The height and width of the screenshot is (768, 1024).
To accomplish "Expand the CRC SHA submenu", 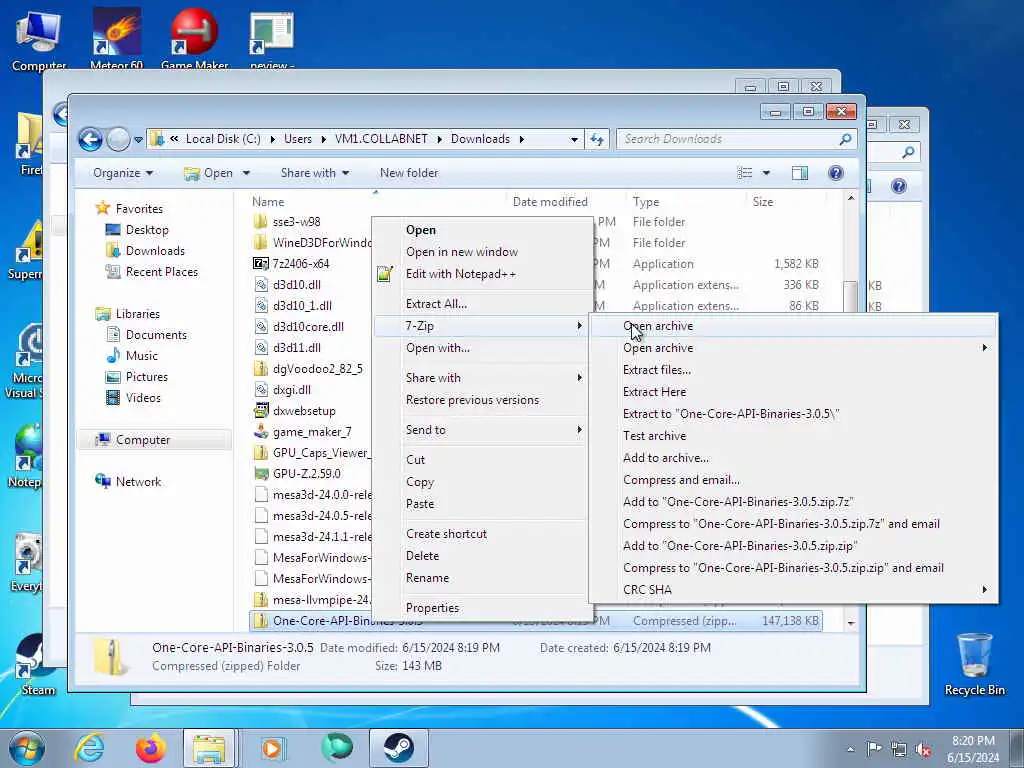I will pyautogui.click(x=794, y=590).
